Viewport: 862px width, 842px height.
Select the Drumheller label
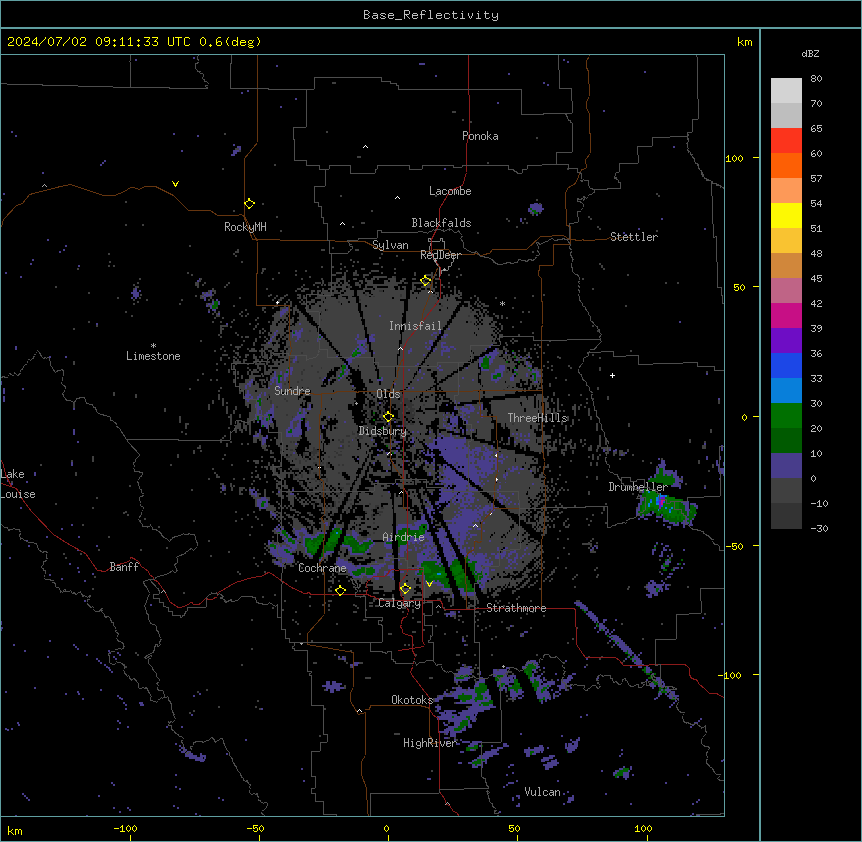point(638,487)
